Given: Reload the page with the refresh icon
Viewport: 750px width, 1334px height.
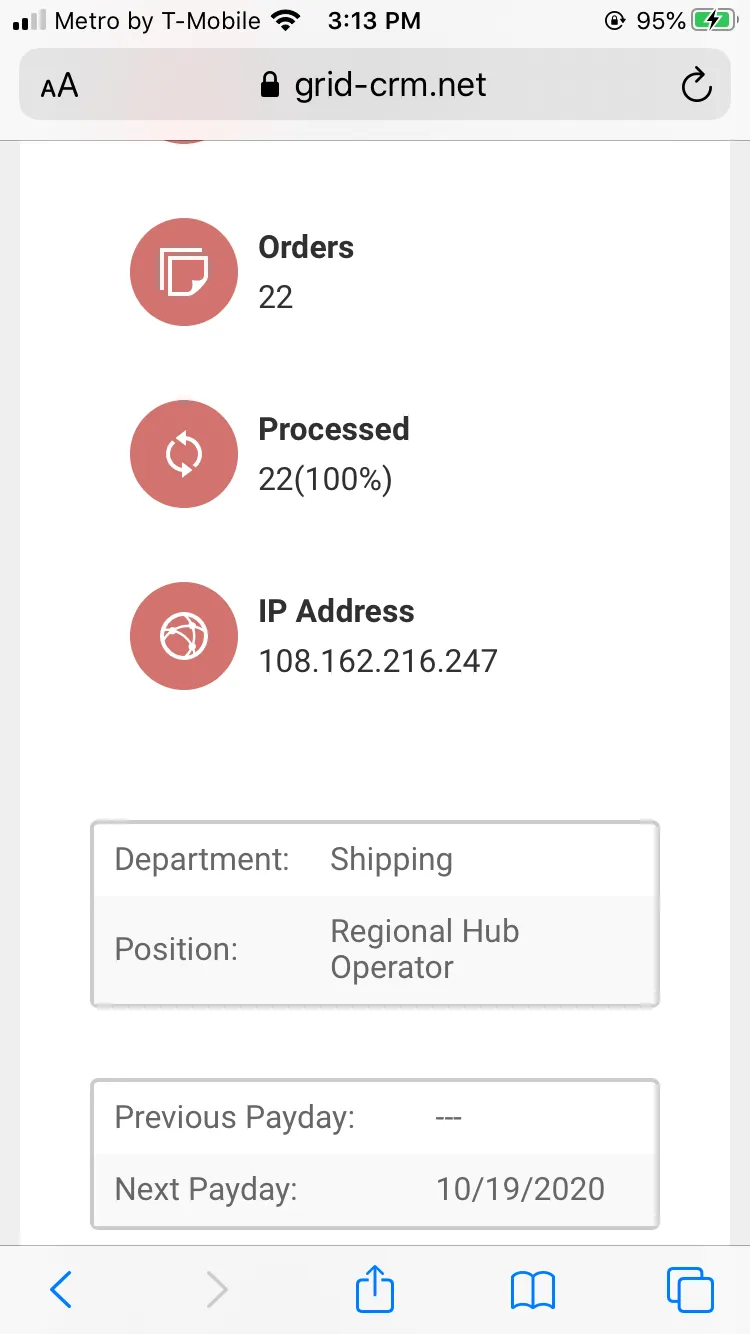Looking at the screenshot, I should click(x=696, y=86).
